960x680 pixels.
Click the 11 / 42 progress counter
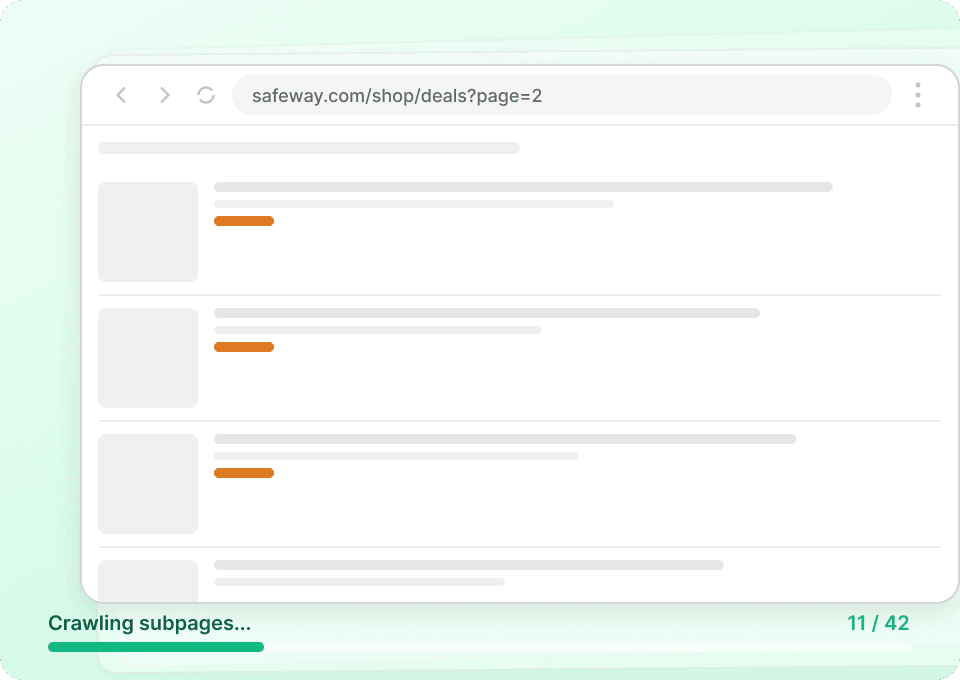tap(878, 622)
